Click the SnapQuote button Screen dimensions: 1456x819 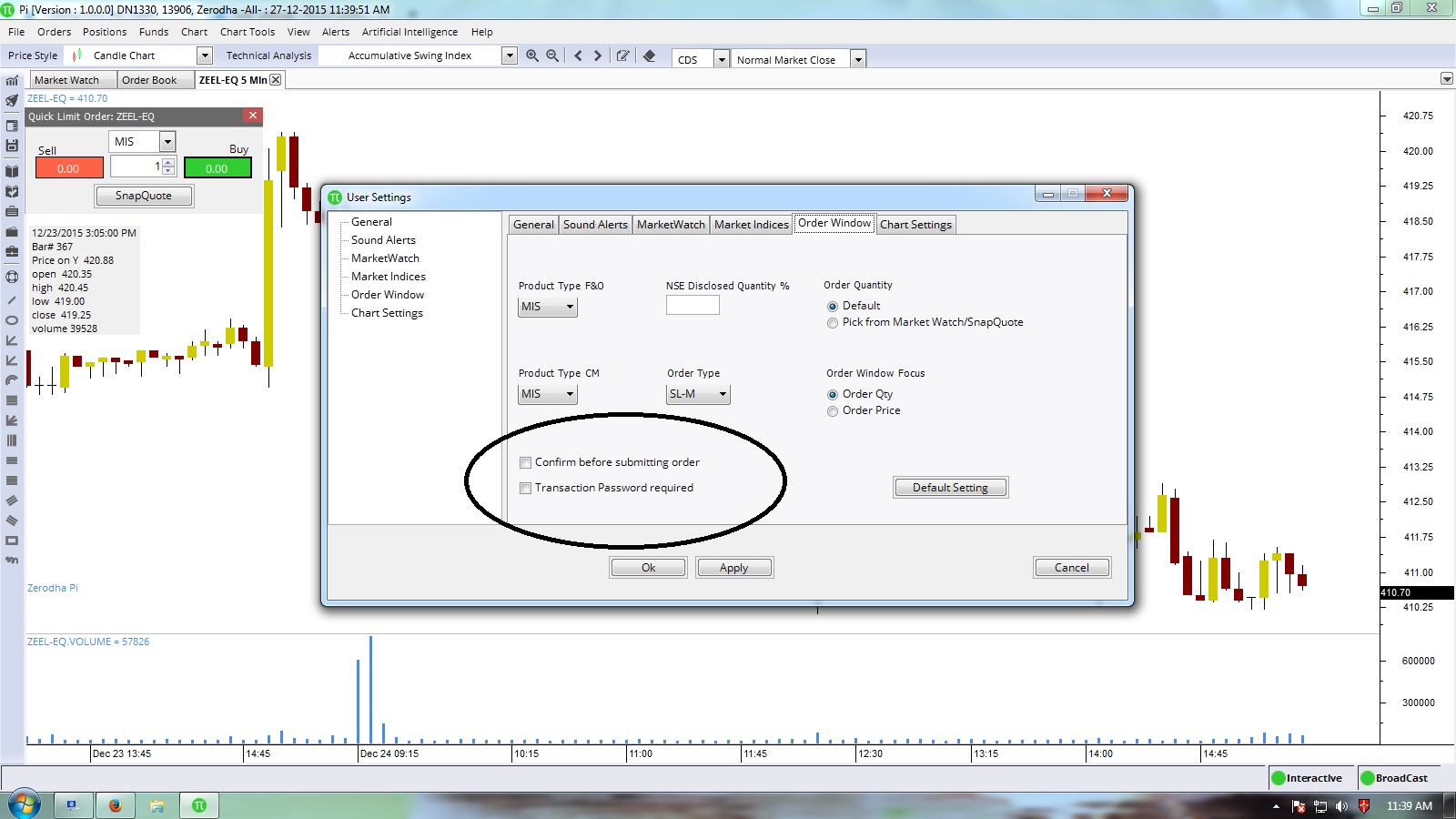point(144,196)
